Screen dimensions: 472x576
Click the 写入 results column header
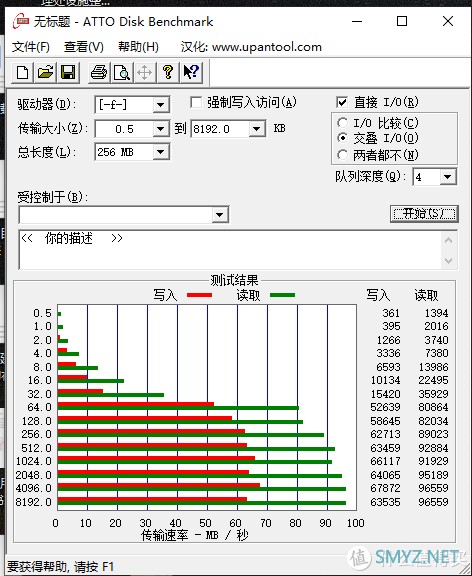[x=378, y=295]
